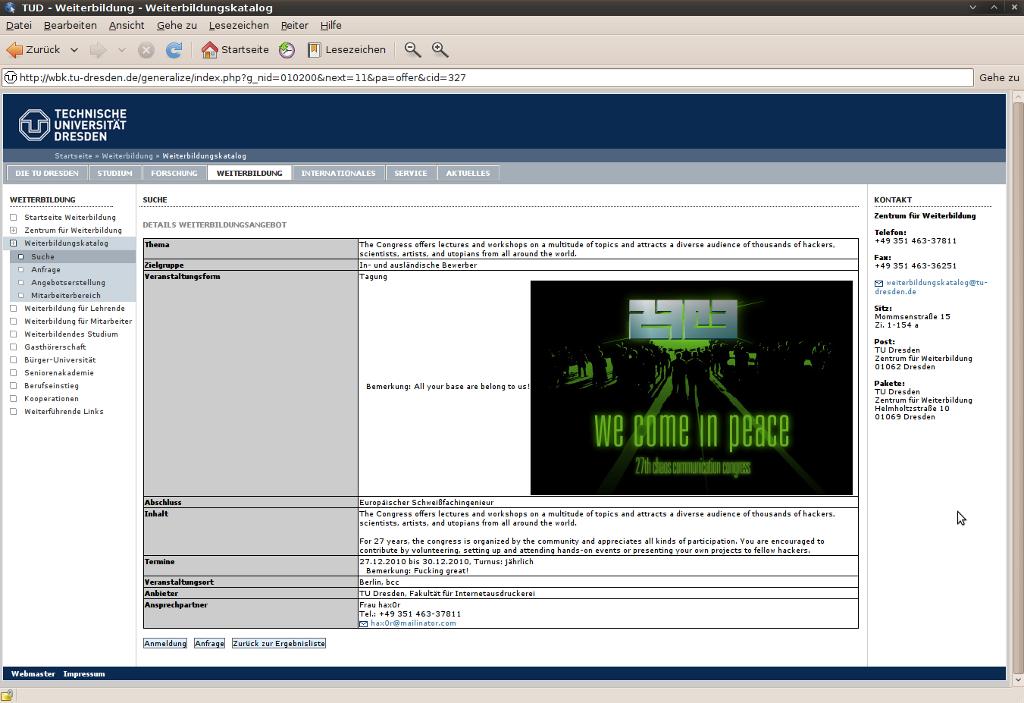
Task: Open Weiterbildung für Mitarbeiter link
Action: 78,321
